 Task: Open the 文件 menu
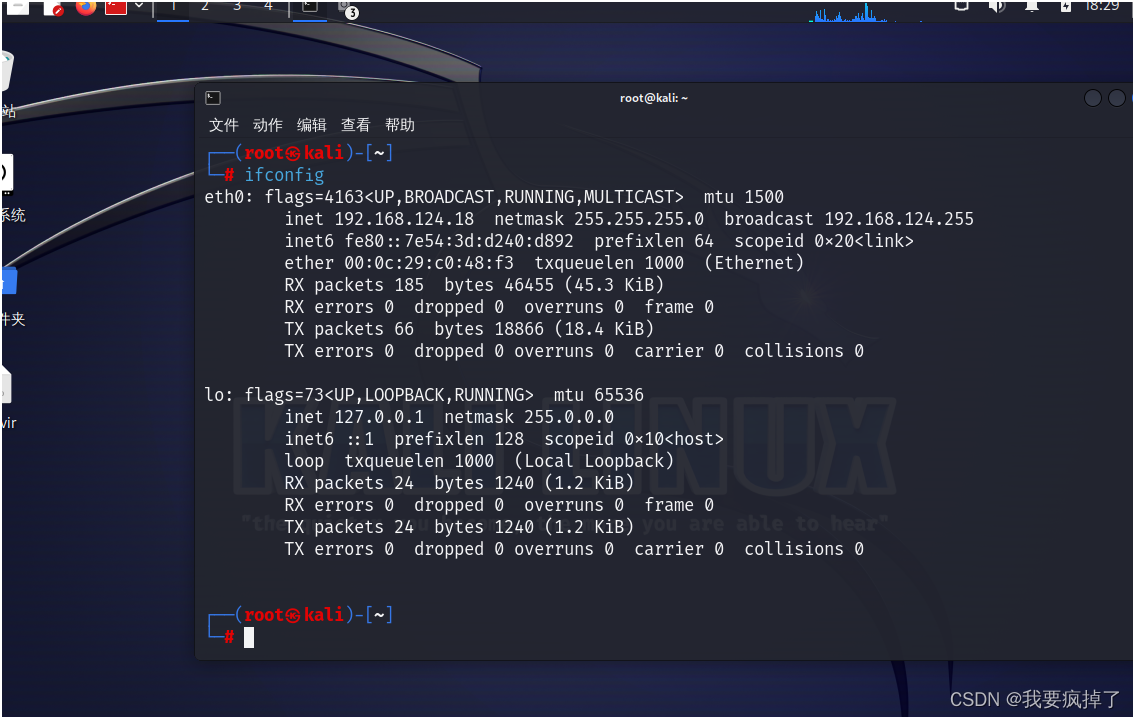pos(224,125)
